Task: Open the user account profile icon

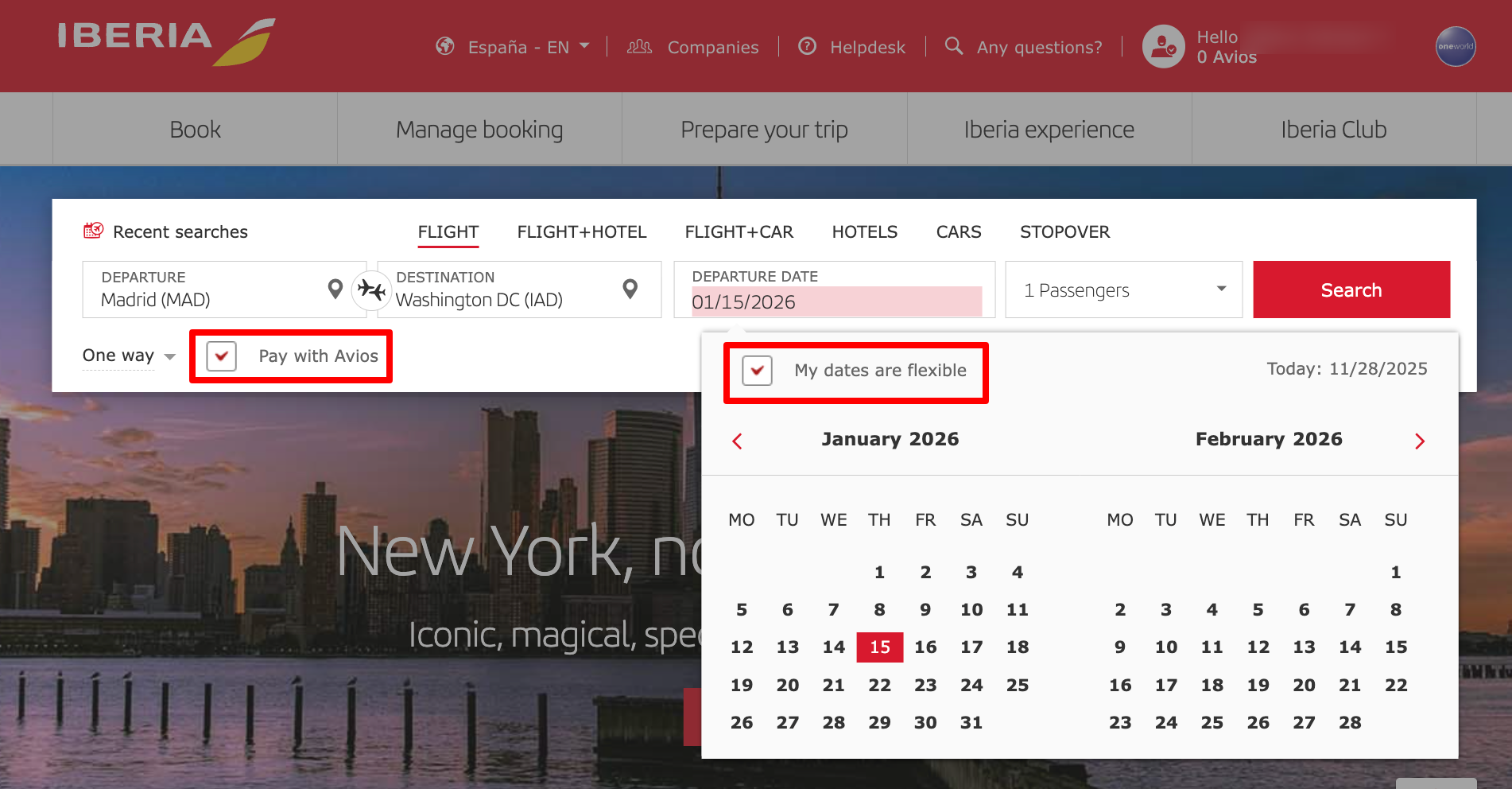Action: click(x=1163, y=45)
